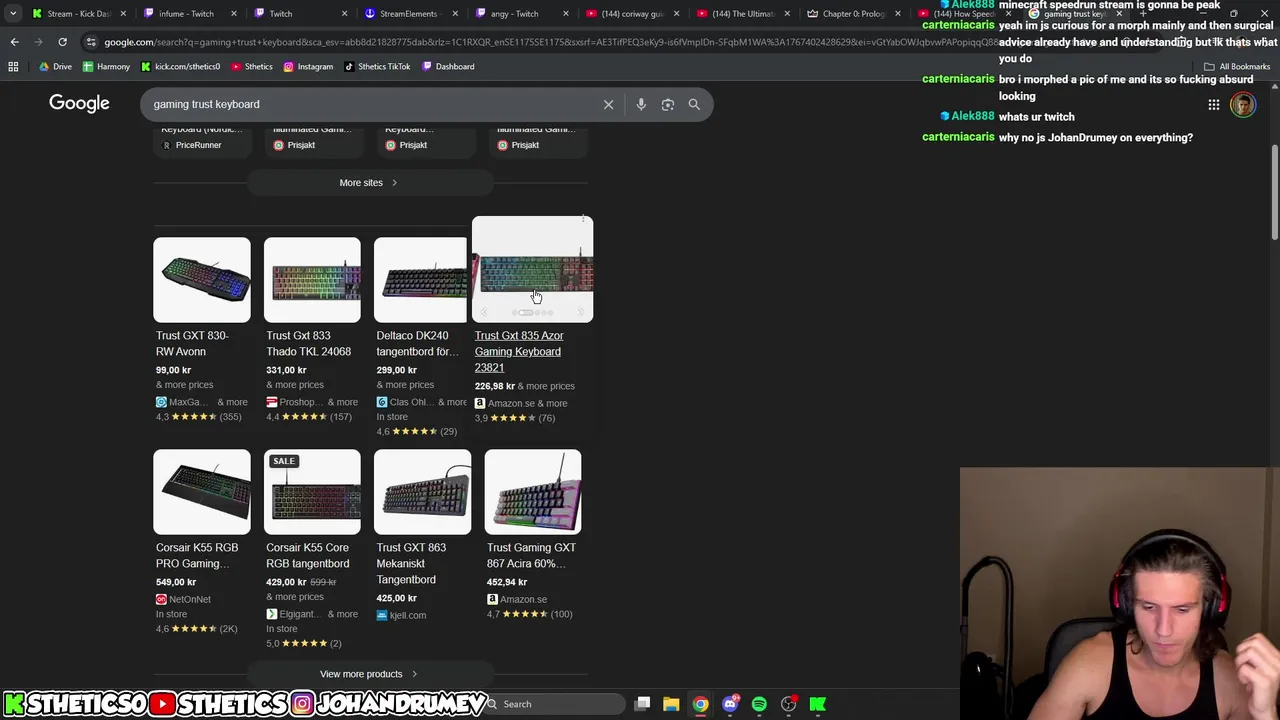The width and height of the screenshot is (1280, 720).
Task: Open Trust GXT 830-RW Avonn product
Action: point(191,343)
